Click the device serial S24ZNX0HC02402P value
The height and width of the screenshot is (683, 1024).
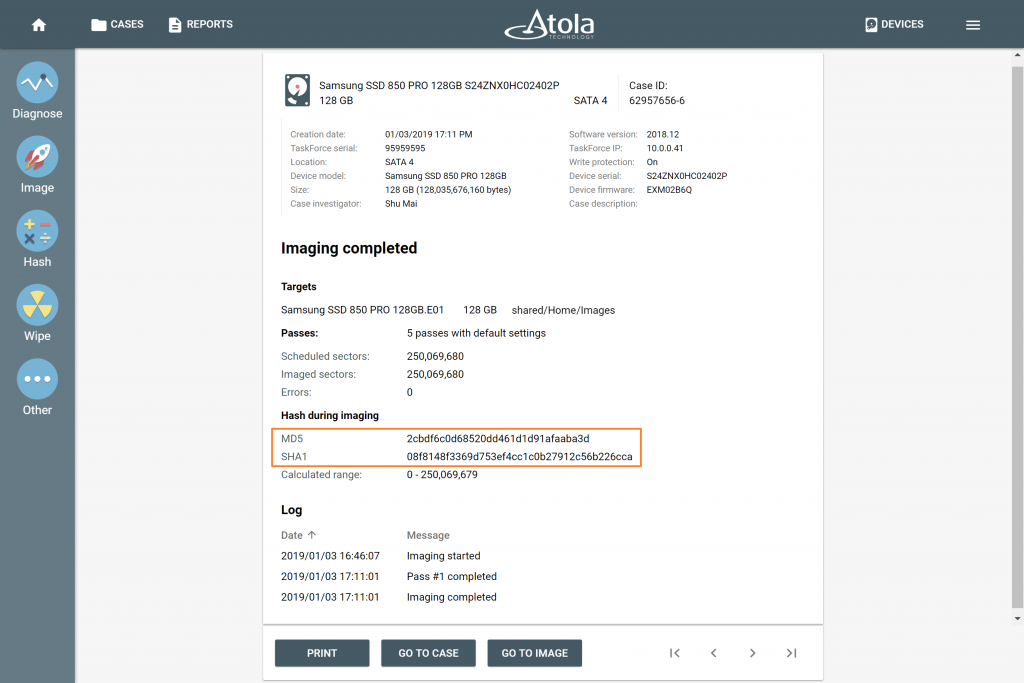(x=686, y=176)
